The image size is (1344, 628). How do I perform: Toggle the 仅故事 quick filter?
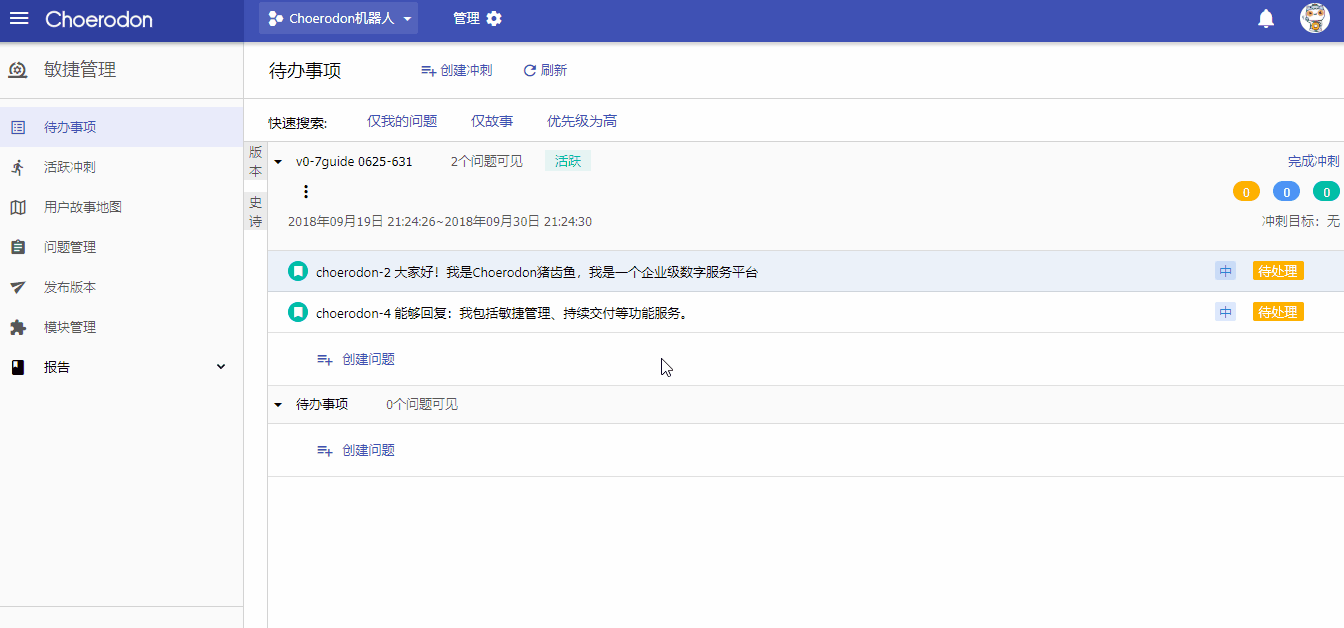point(492,121)
